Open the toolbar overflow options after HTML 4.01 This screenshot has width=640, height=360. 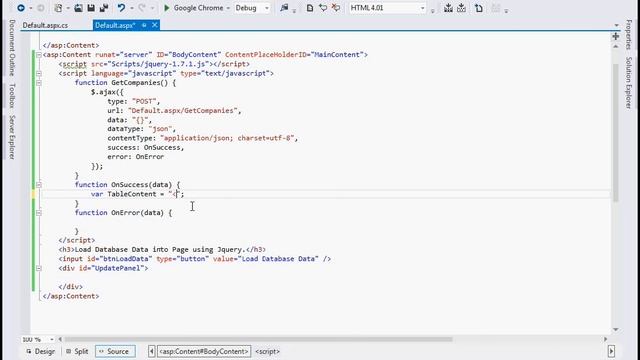click(x=433, y=11)
